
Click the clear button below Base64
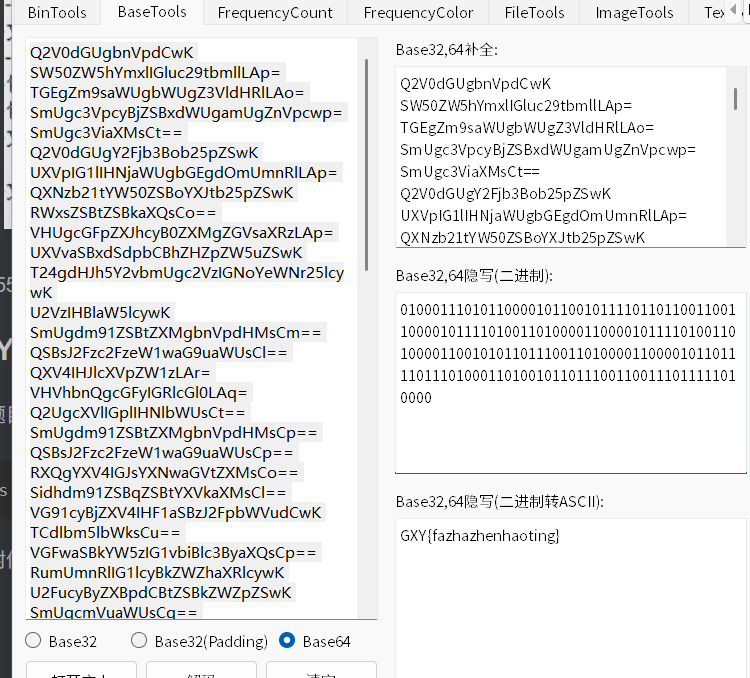[x=321, y=670]
